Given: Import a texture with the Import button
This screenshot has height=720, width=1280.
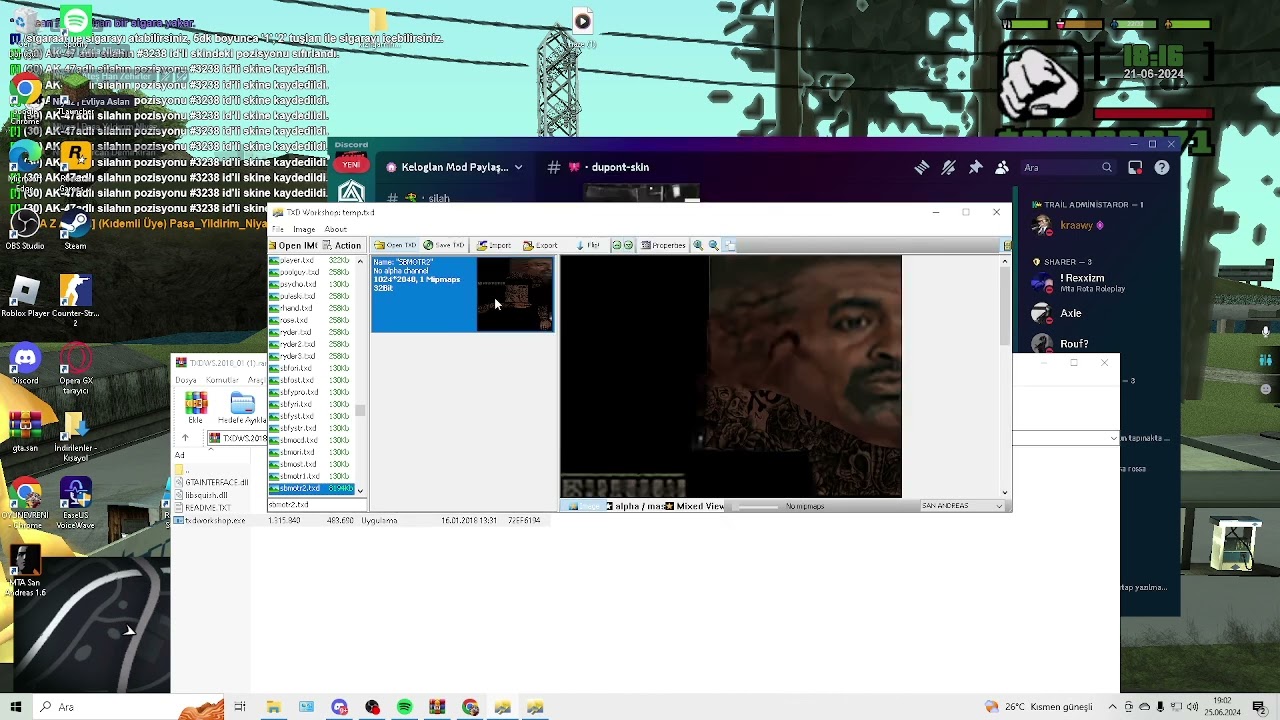Looking at the screenshot, I should pos(494,245).
